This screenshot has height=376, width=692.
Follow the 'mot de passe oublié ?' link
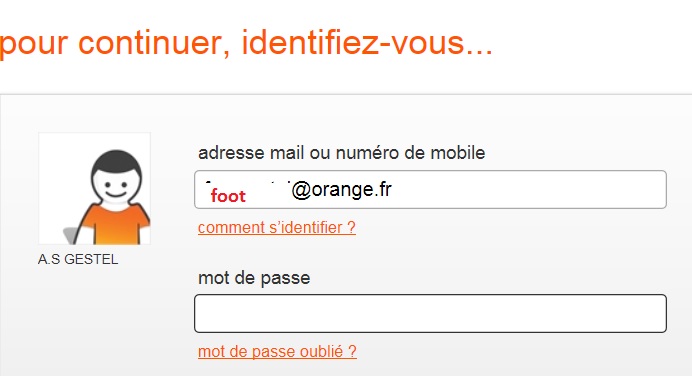click(277, 352)
